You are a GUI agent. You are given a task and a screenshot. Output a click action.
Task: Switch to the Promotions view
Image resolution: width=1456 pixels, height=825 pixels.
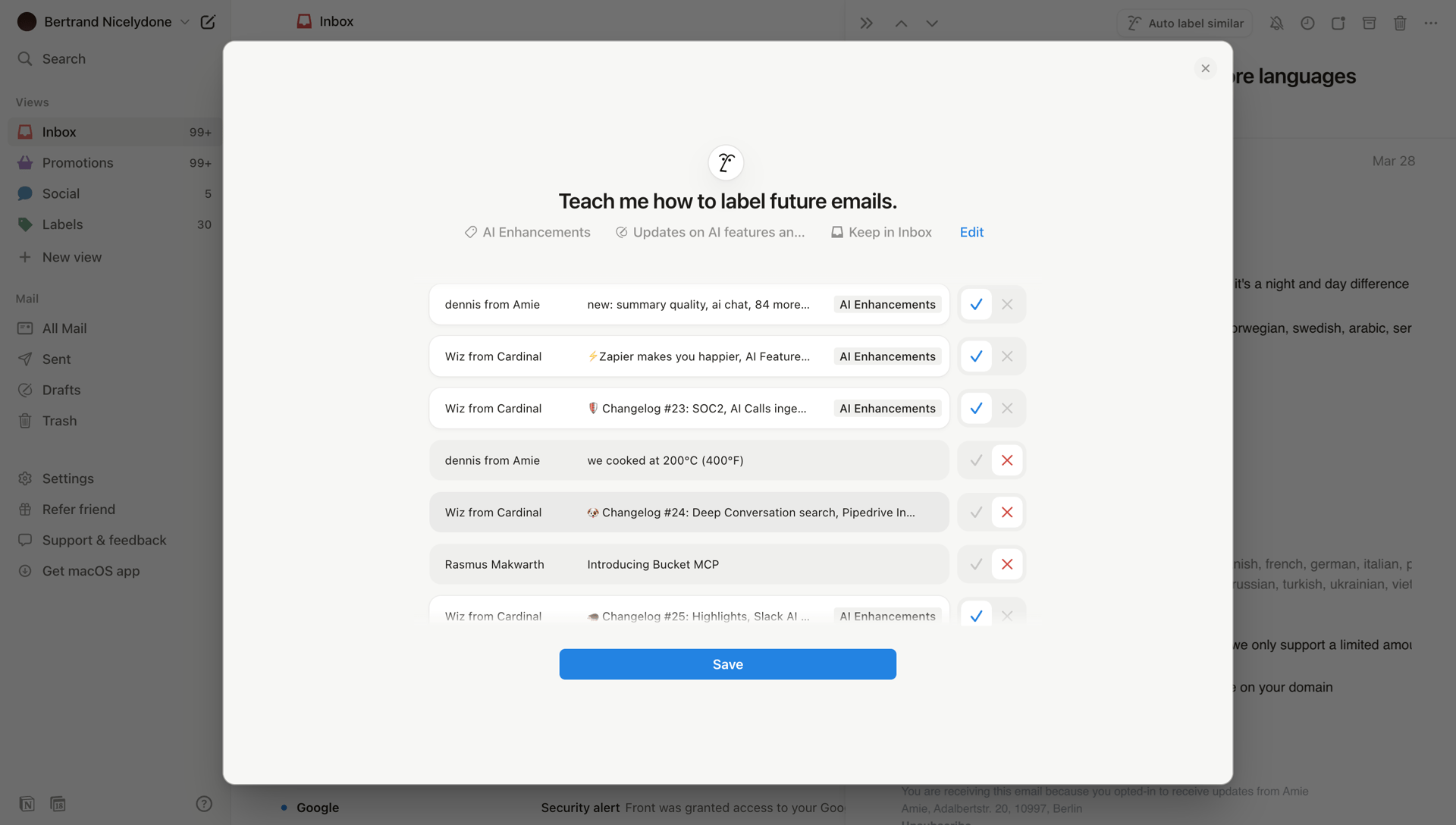77,162
